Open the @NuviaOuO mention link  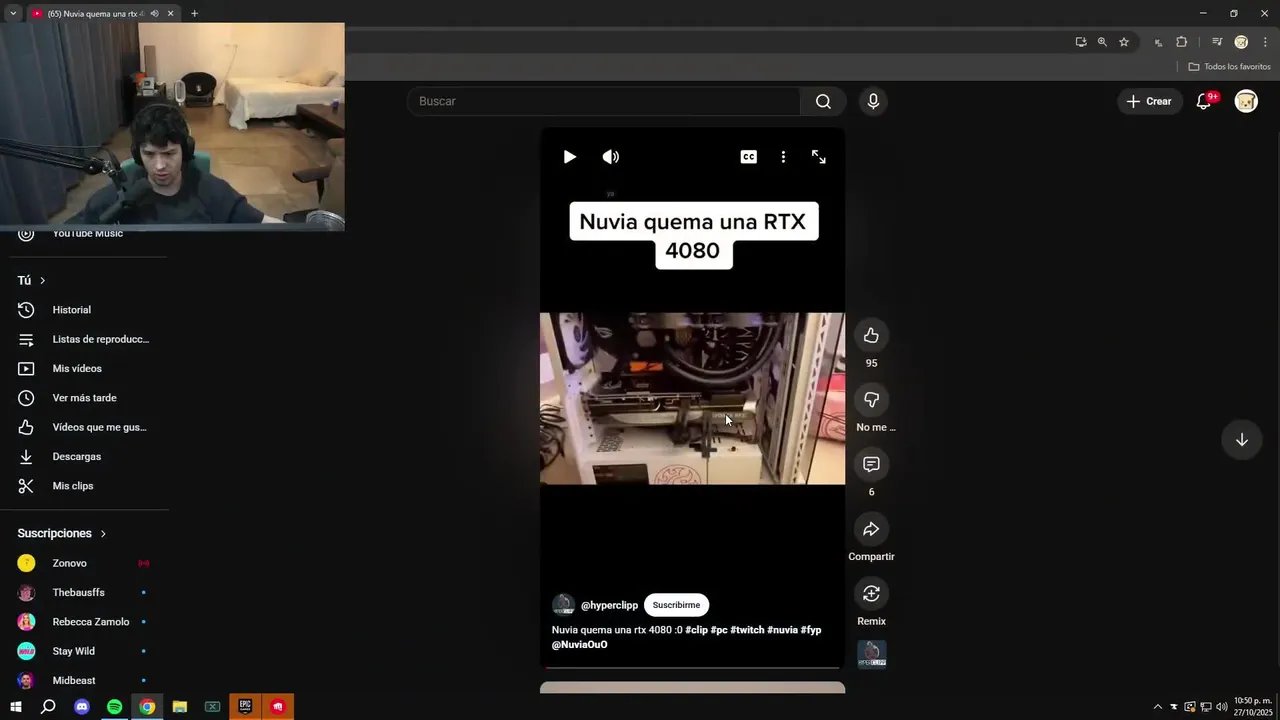(x=580, y=645)
